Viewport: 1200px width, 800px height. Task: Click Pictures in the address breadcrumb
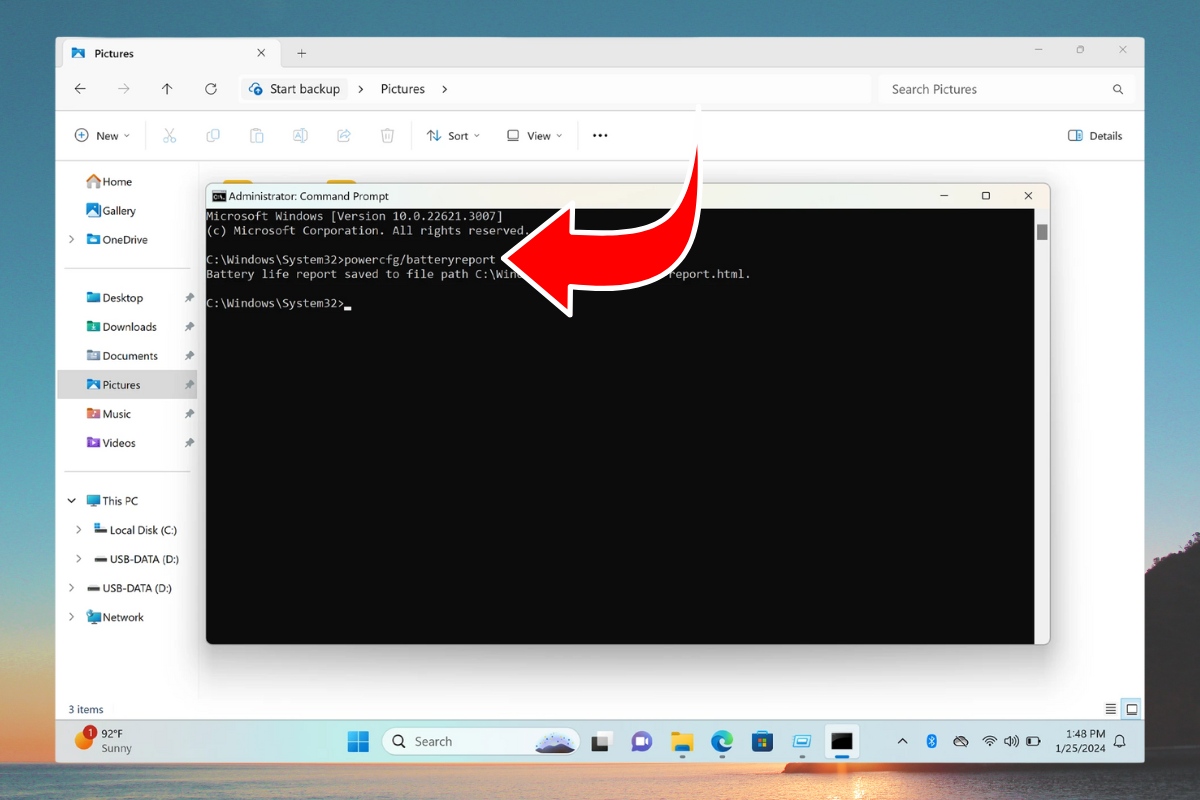403,89
